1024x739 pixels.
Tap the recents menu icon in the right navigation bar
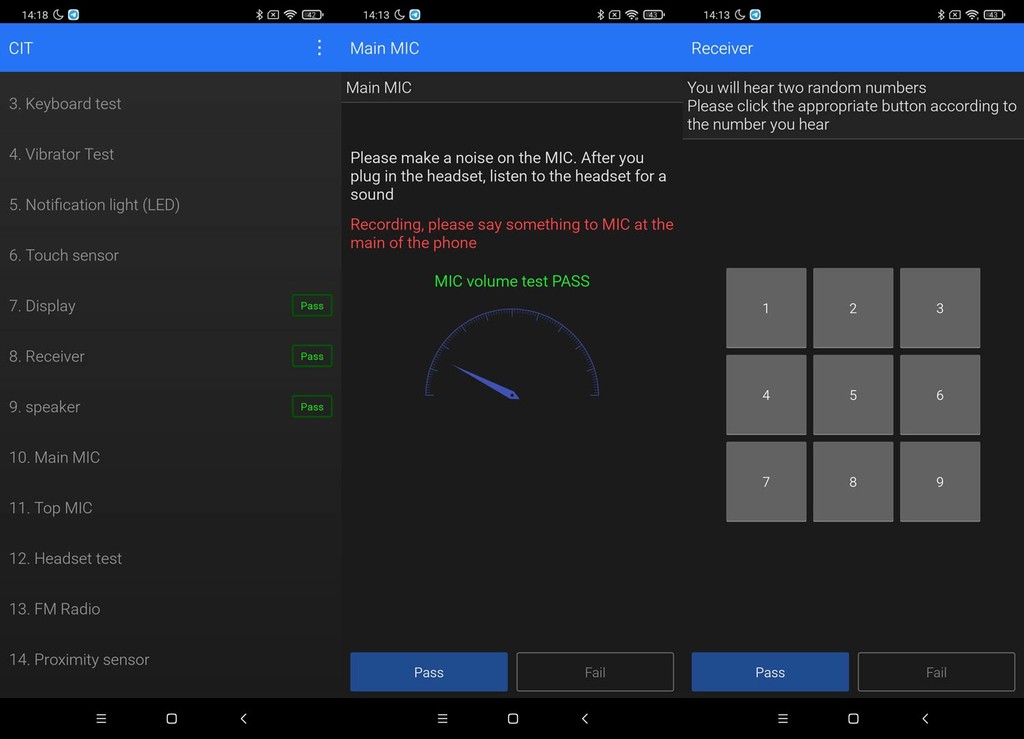point(783,718)
